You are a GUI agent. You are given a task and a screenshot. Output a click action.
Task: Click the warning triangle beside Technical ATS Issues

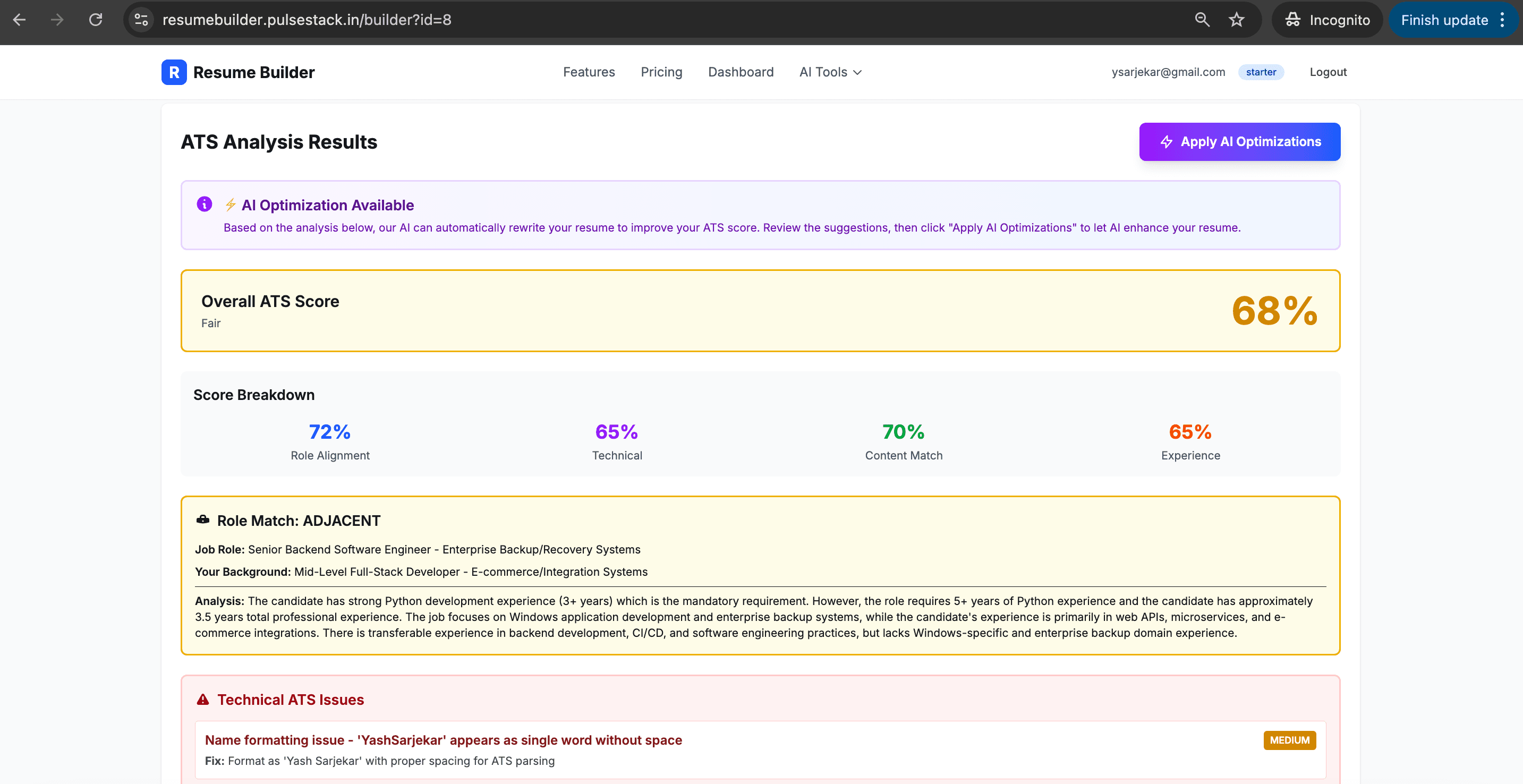(x=202, y=700)
